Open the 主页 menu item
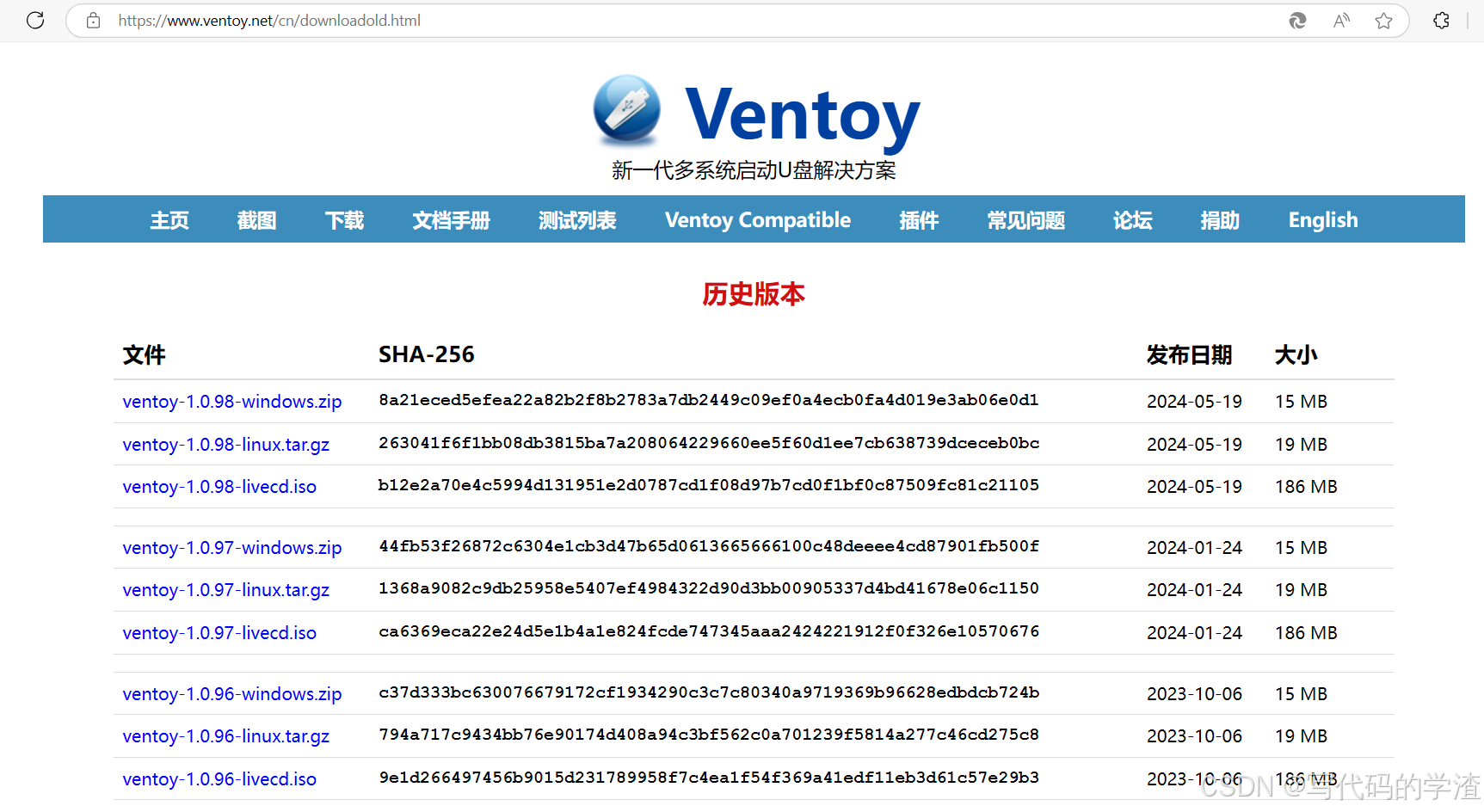This screenshot has width=1484, height=812. click(169, 220)
